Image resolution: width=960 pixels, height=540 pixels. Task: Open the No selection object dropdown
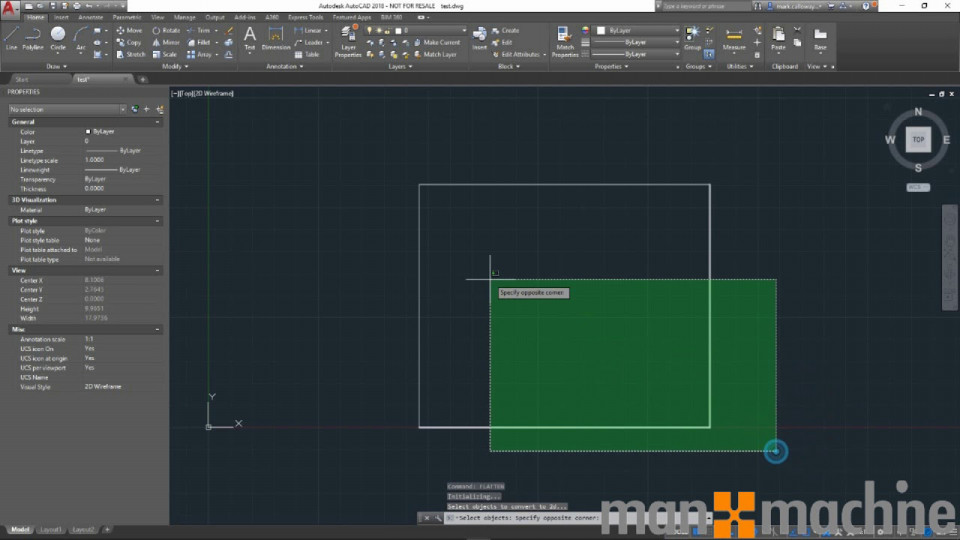66,109
